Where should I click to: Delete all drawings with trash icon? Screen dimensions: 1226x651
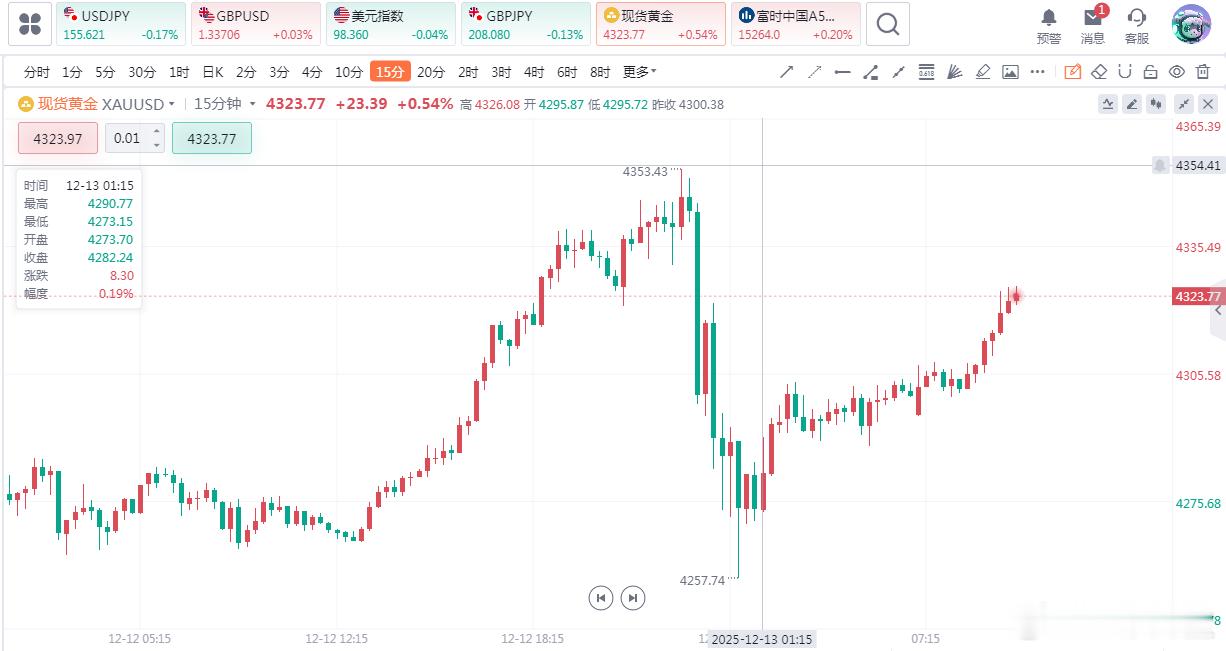[x=1203, y=72]
